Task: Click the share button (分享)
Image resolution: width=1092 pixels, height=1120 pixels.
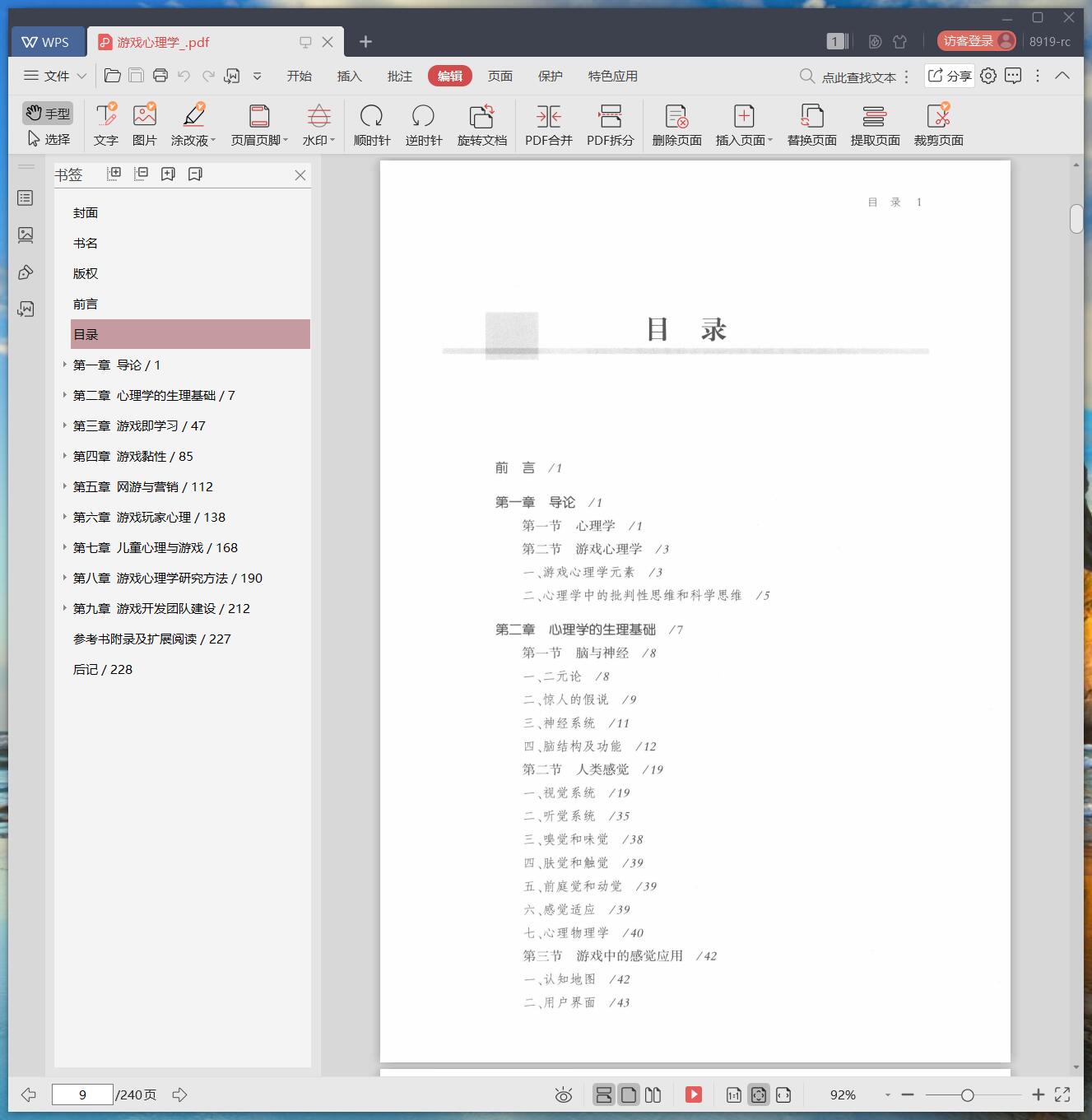Action: [950, 76]
